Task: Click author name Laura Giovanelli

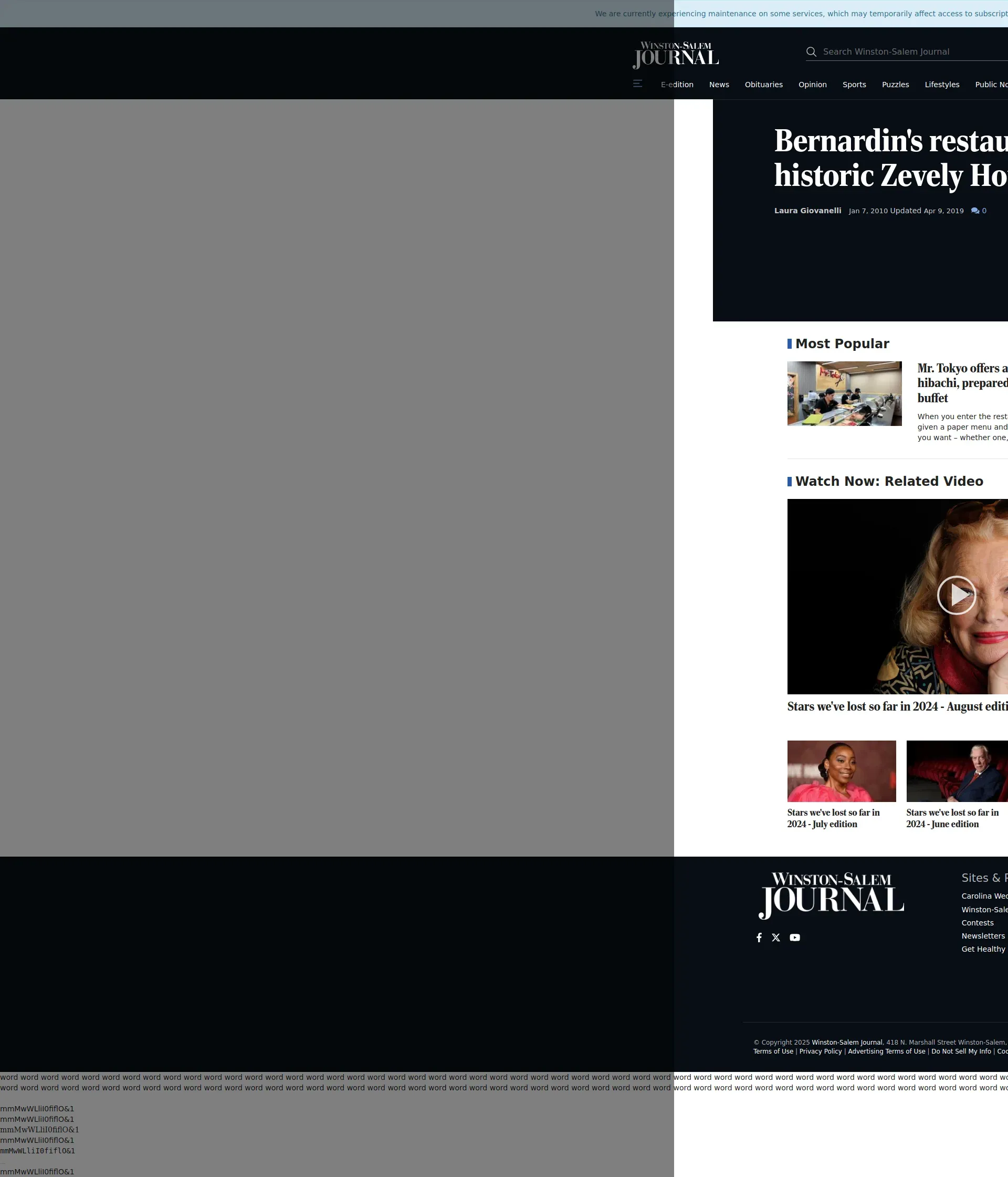Action: tap(807, 211)
